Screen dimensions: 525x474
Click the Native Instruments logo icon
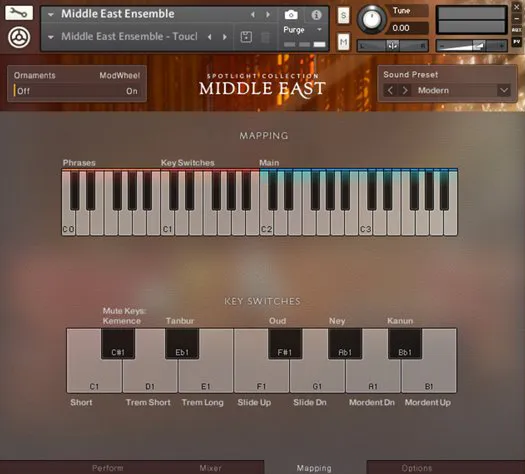click(x=19, y=37)
